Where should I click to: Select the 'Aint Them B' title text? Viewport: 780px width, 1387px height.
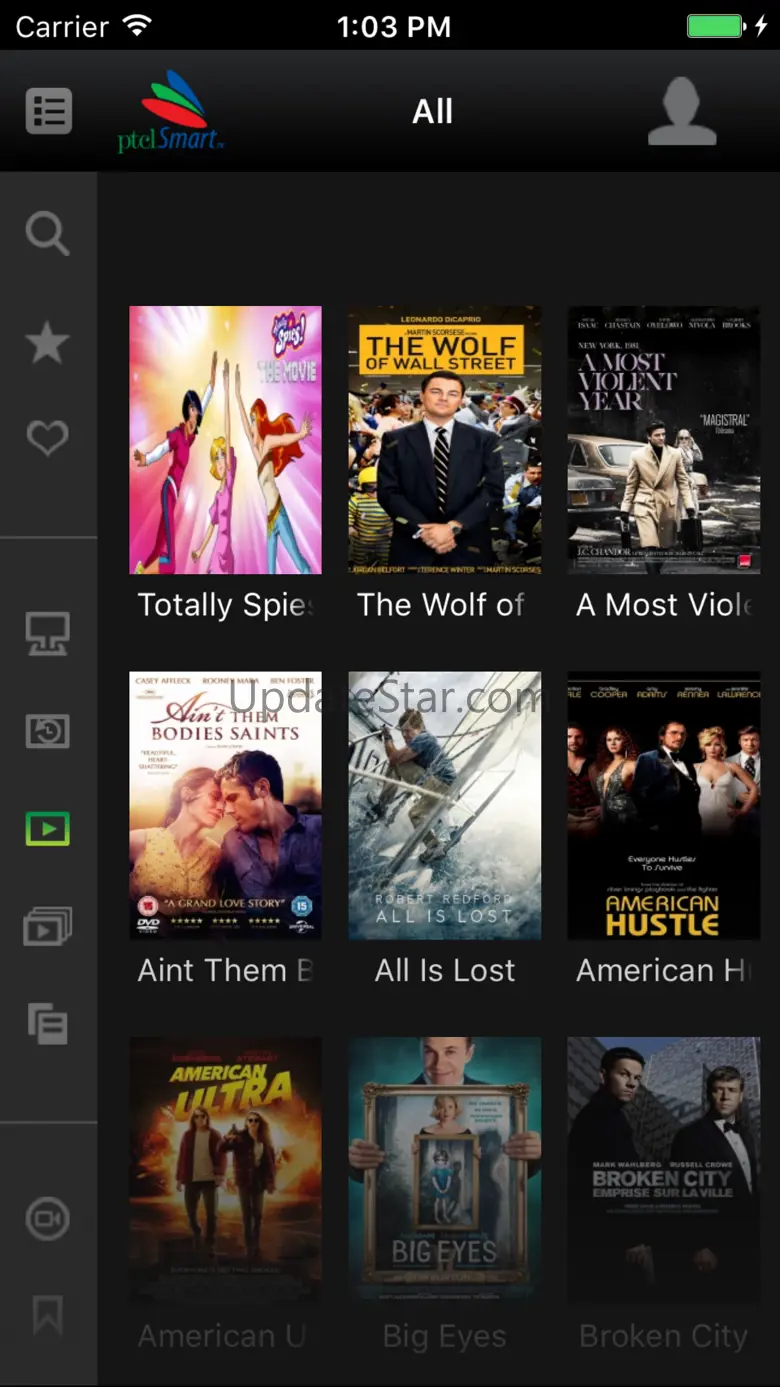click(x=226, y=970)
